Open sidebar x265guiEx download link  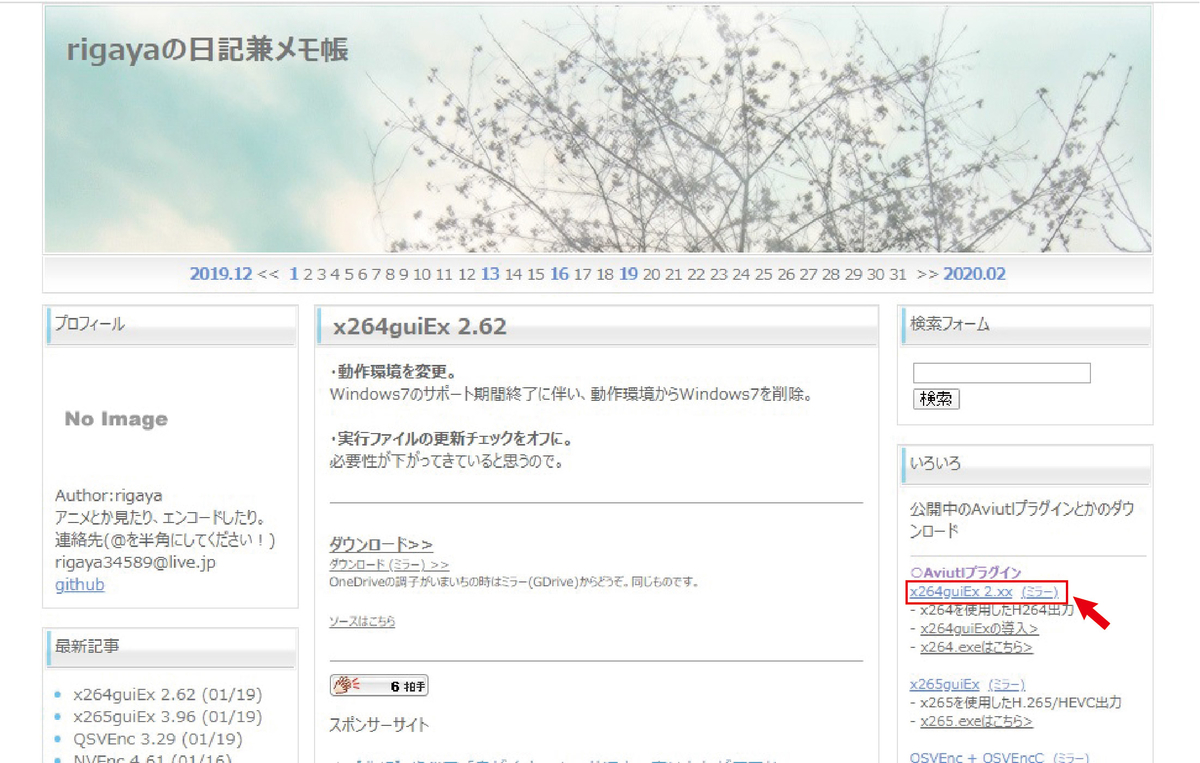point(944,684)
